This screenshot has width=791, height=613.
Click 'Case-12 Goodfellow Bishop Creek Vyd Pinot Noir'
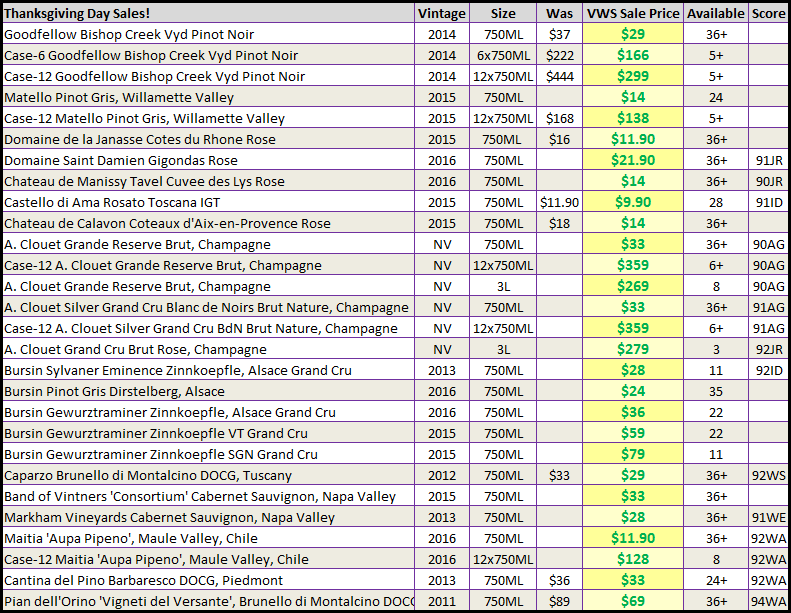click(x=154, y=77)
